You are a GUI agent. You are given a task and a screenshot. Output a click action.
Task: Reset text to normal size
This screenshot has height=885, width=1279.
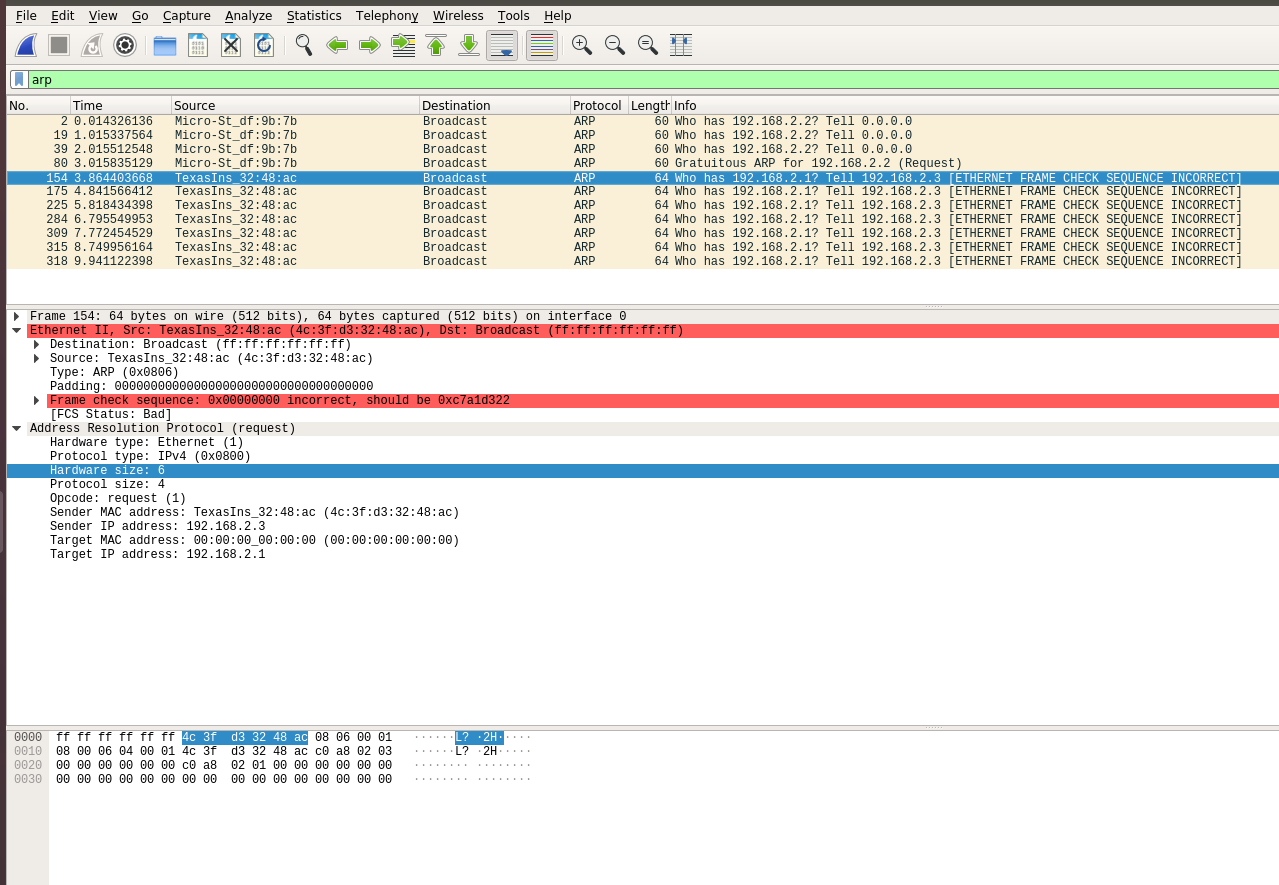coord(648,45)
